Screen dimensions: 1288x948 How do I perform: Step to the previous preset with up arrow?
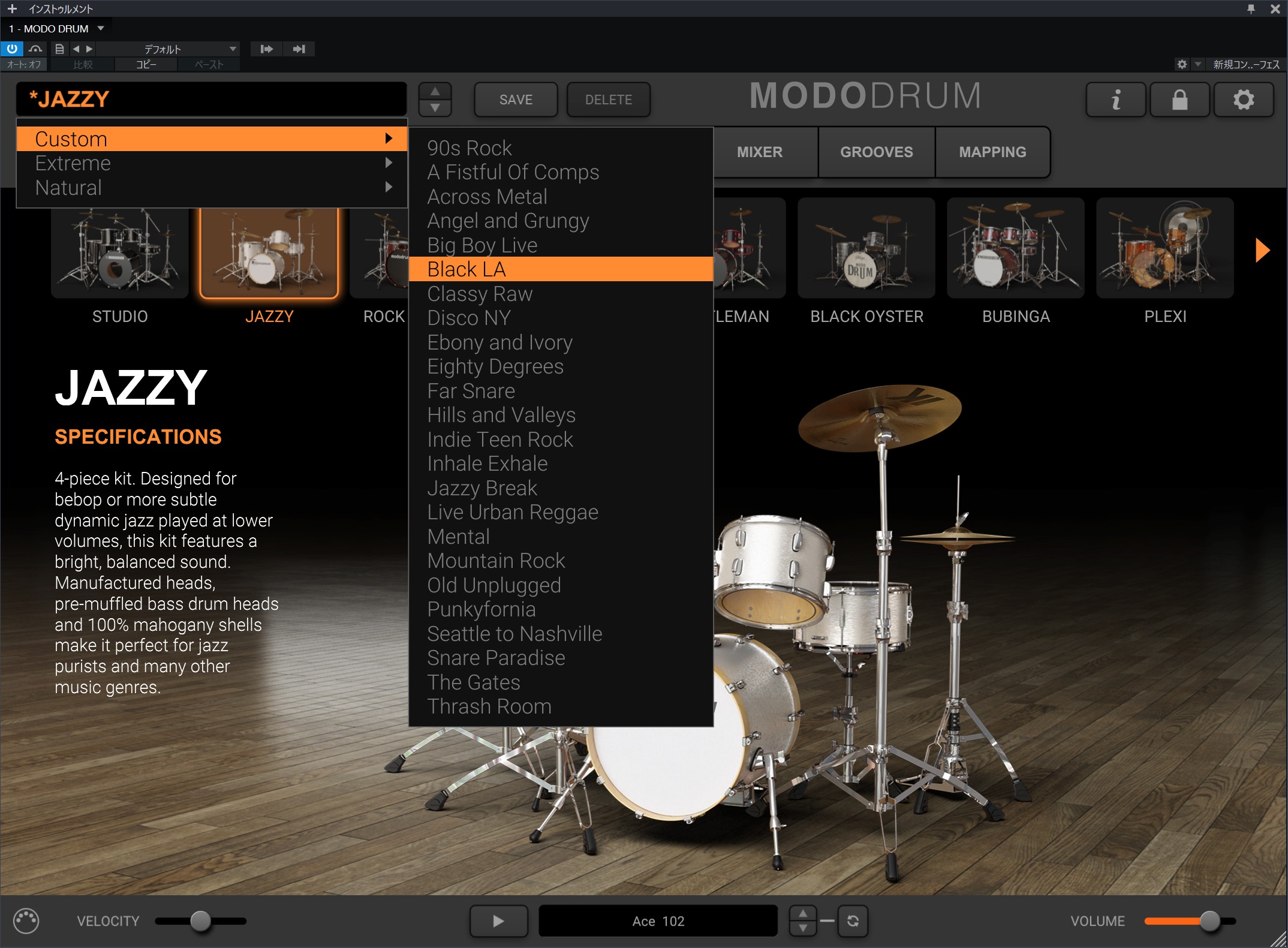(x=435, y=91)
